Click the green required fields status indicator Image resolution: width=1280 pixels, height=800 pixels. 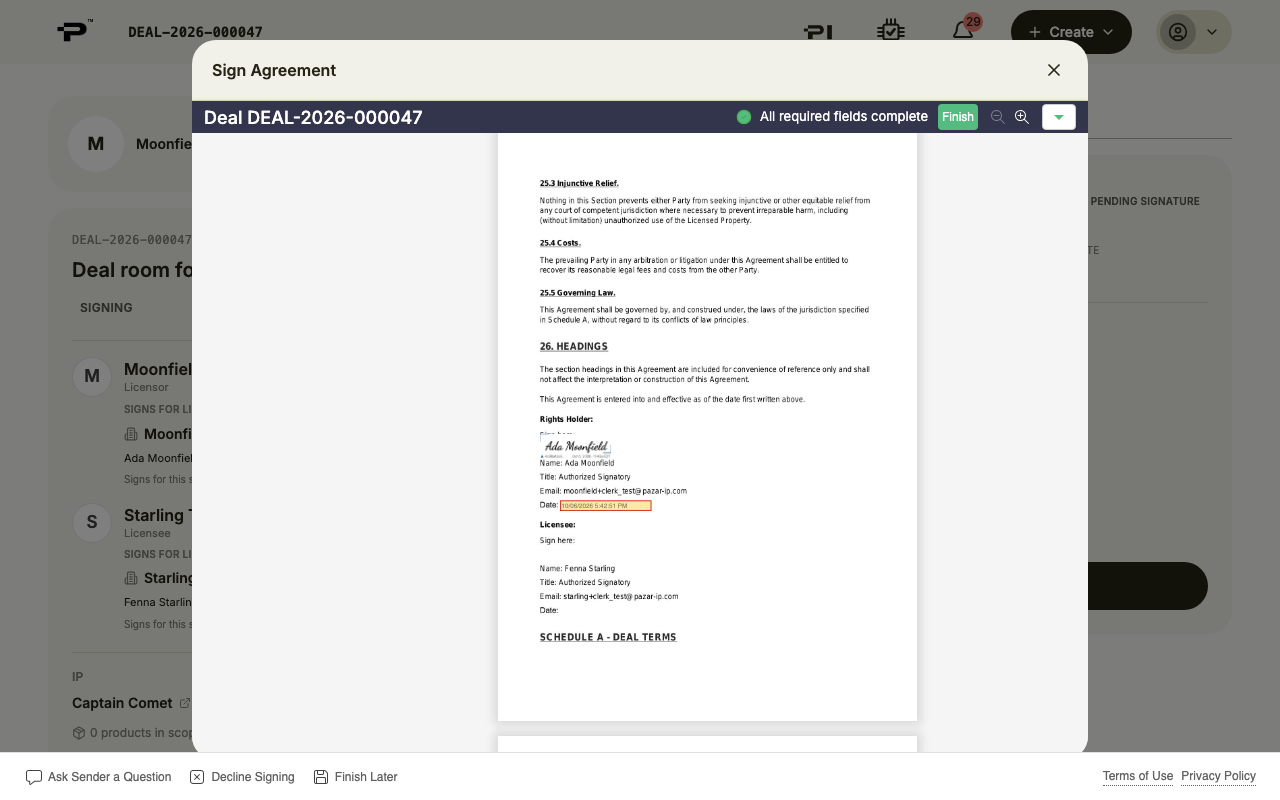744,117
